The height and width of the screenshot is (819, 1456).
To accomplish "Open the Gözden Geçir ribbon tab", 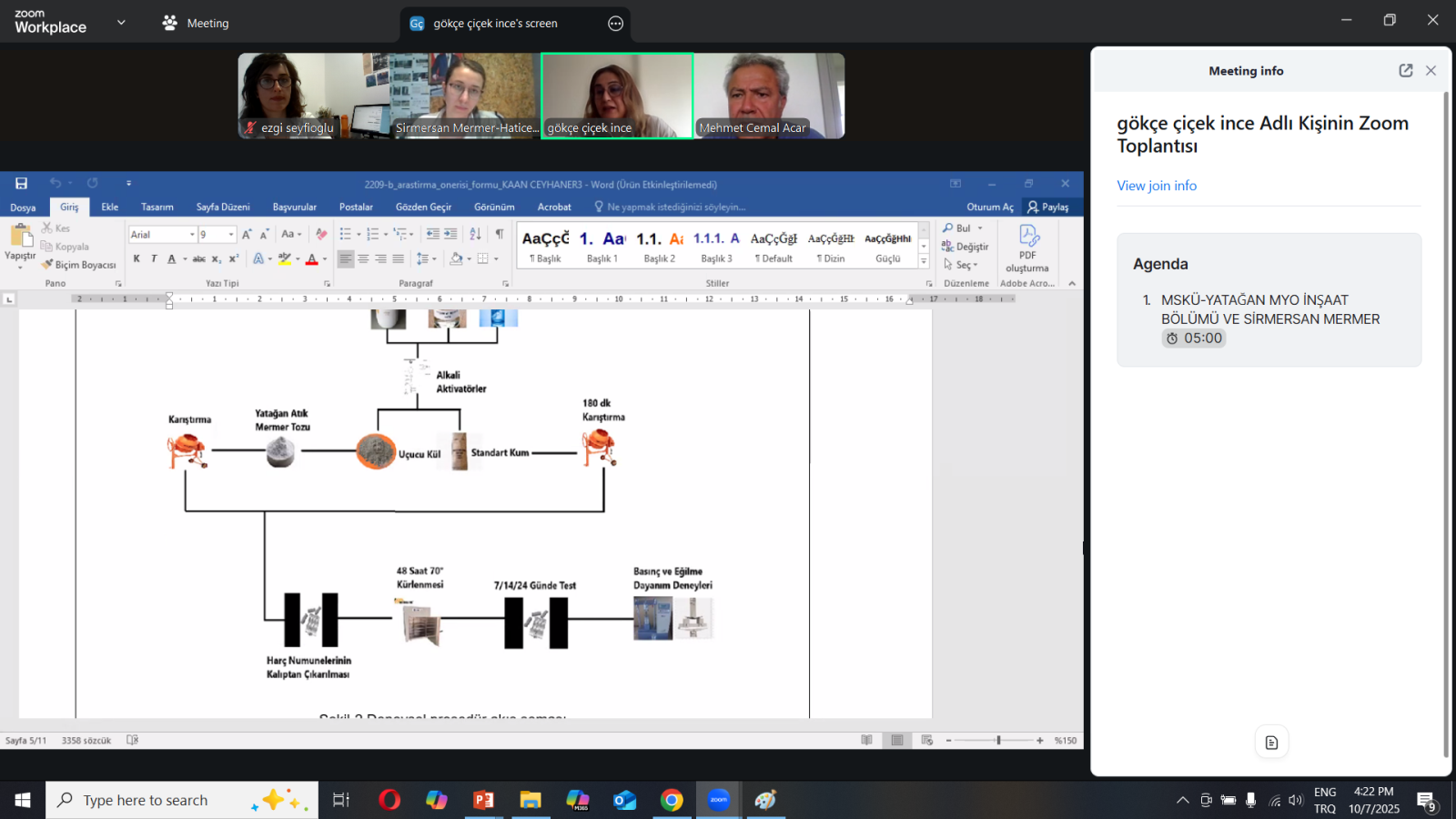I will click(x=423, y=207).
